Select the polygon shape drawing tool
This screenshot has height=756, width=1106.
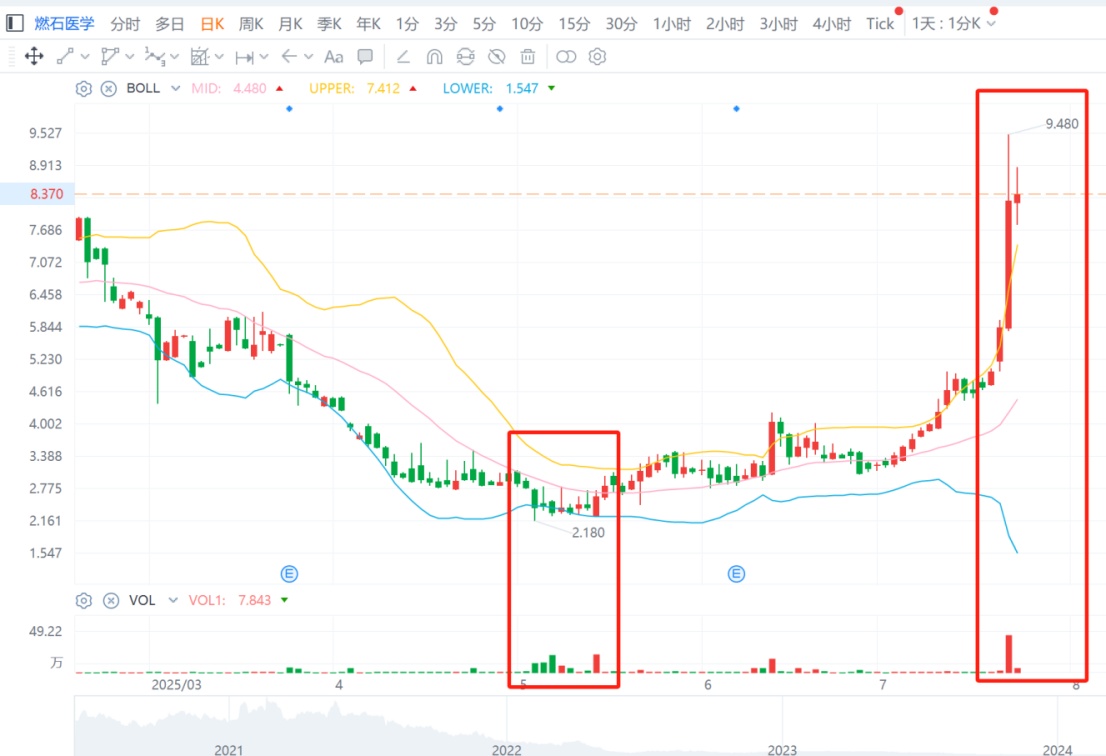click(x=109, y=56)
